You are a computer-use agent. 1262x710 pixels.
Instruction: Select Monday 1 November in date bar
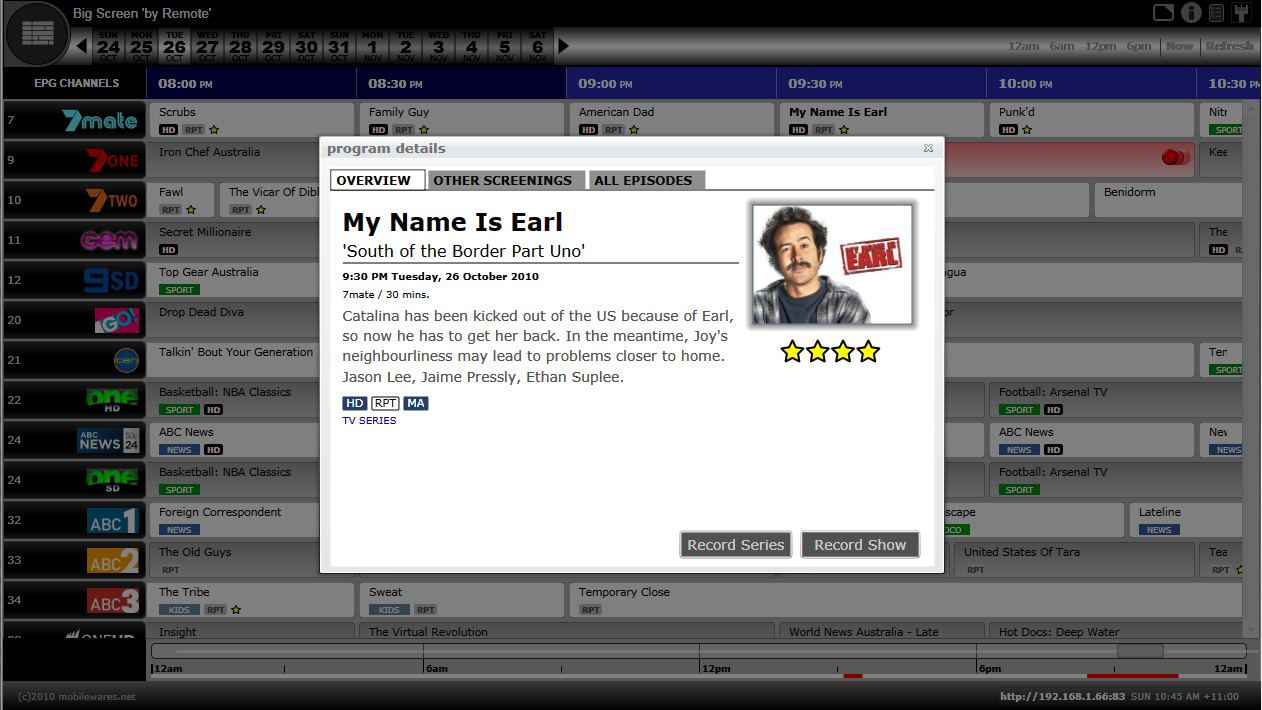372,46
